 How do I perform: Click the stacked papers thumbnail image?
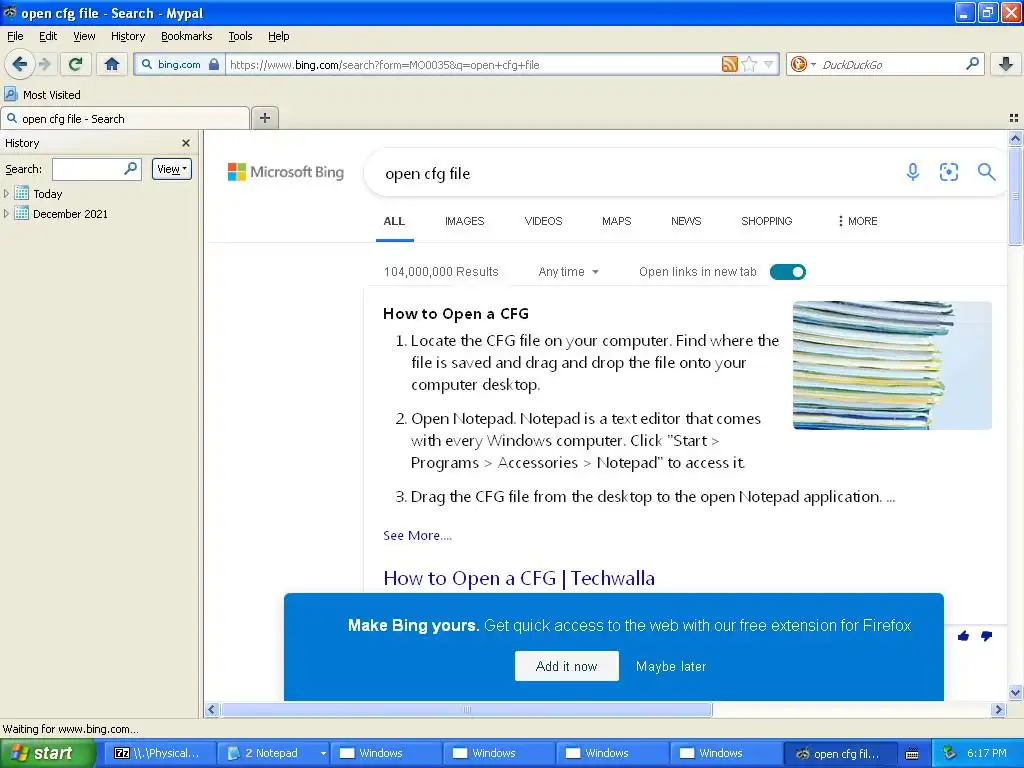coord(892,365)
